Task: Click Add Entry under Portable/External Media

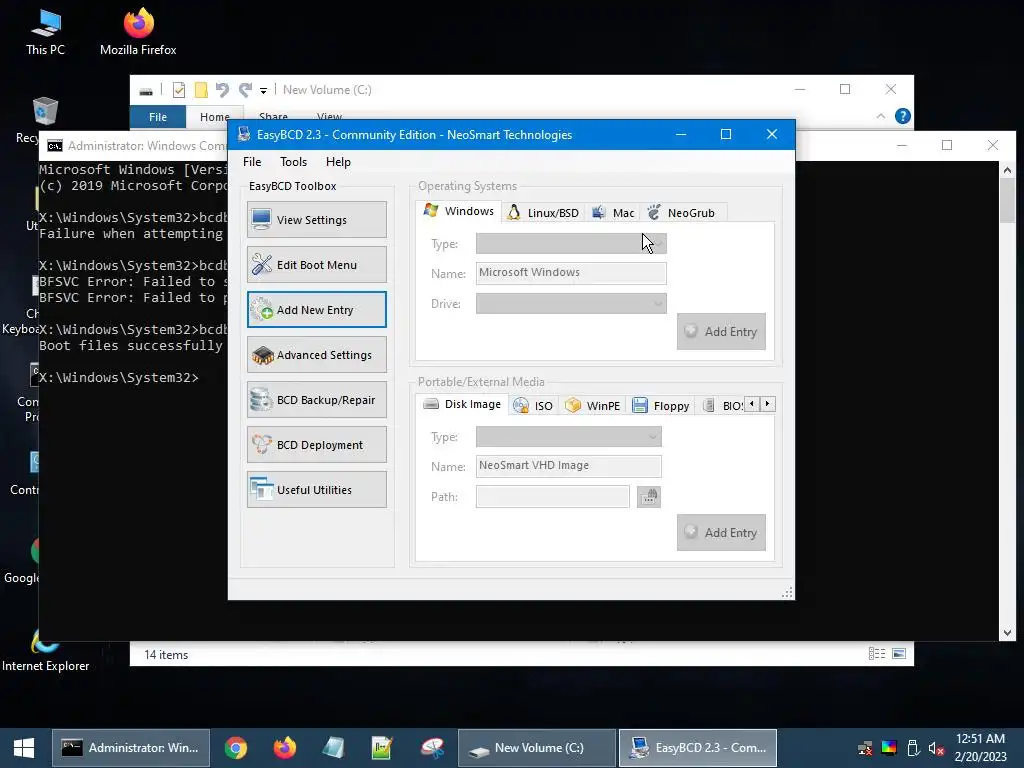Action: (x=721, y=533)
